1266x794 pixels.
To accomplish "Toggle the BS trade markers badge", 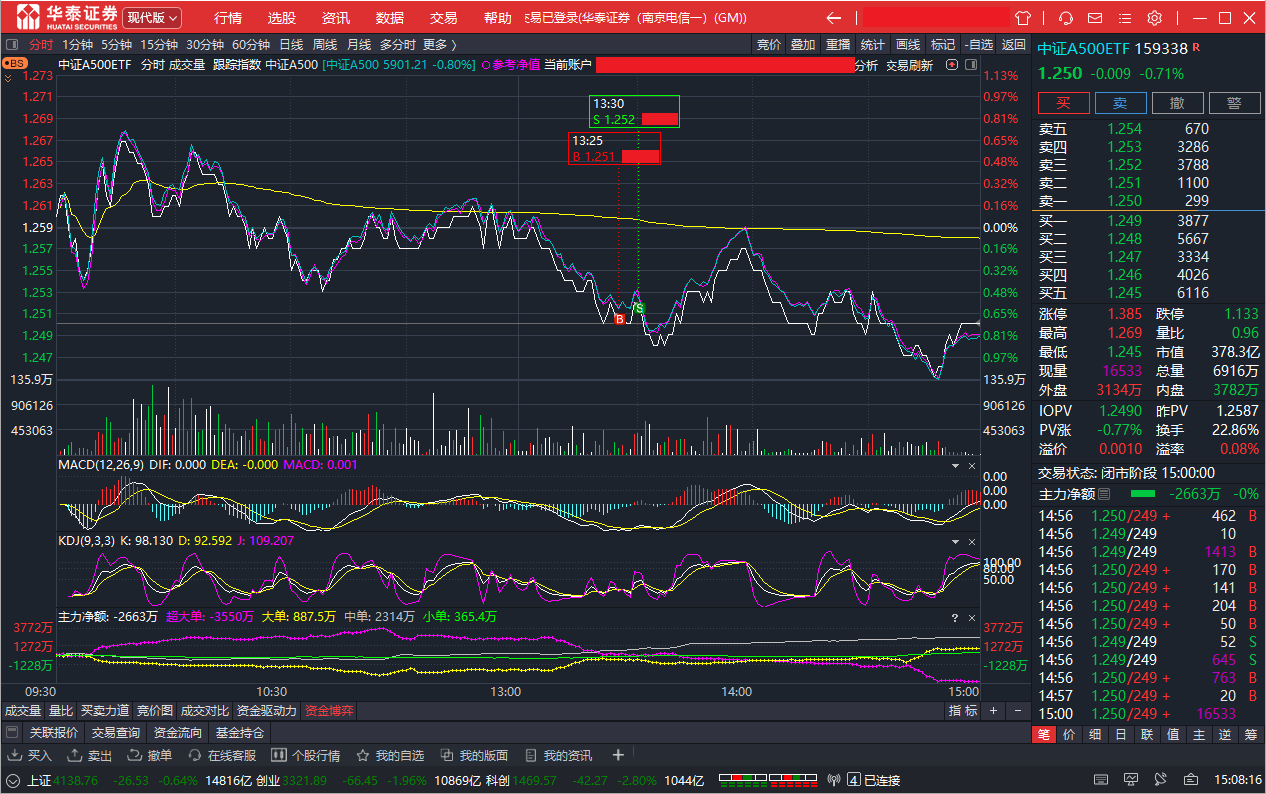I will pyautogui.click(x=15, y=64).
